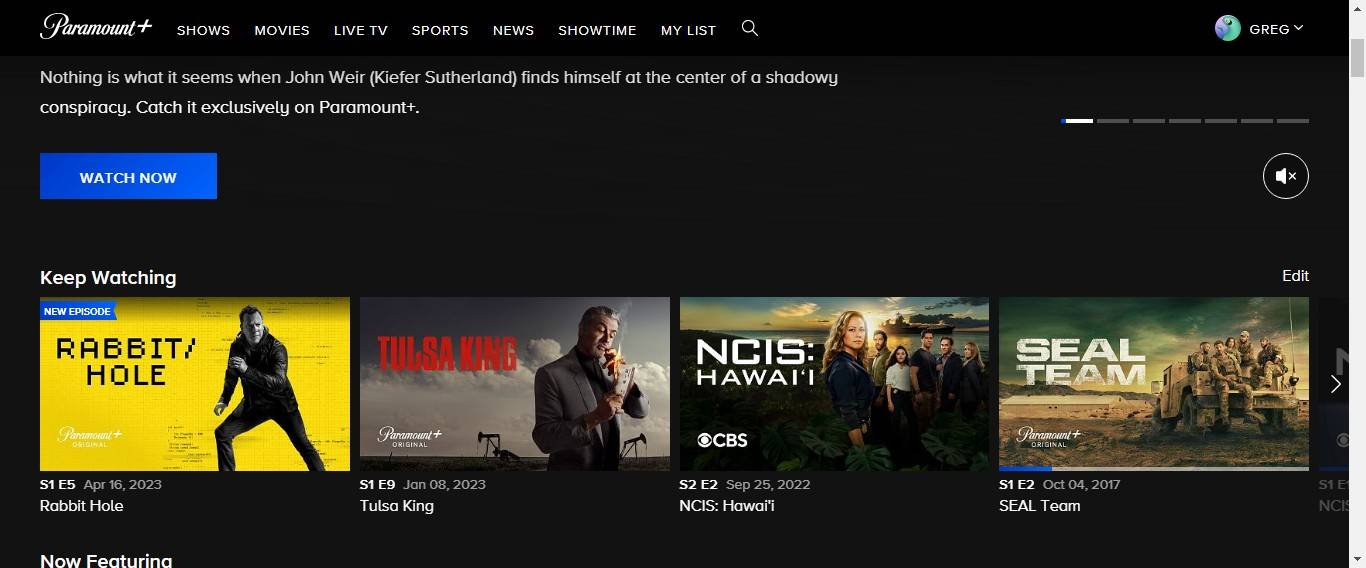Click the NCIS: Hawai'i title link
Image resolution: width=1366 pixels, height=568 pixels.
coord(727,506)
